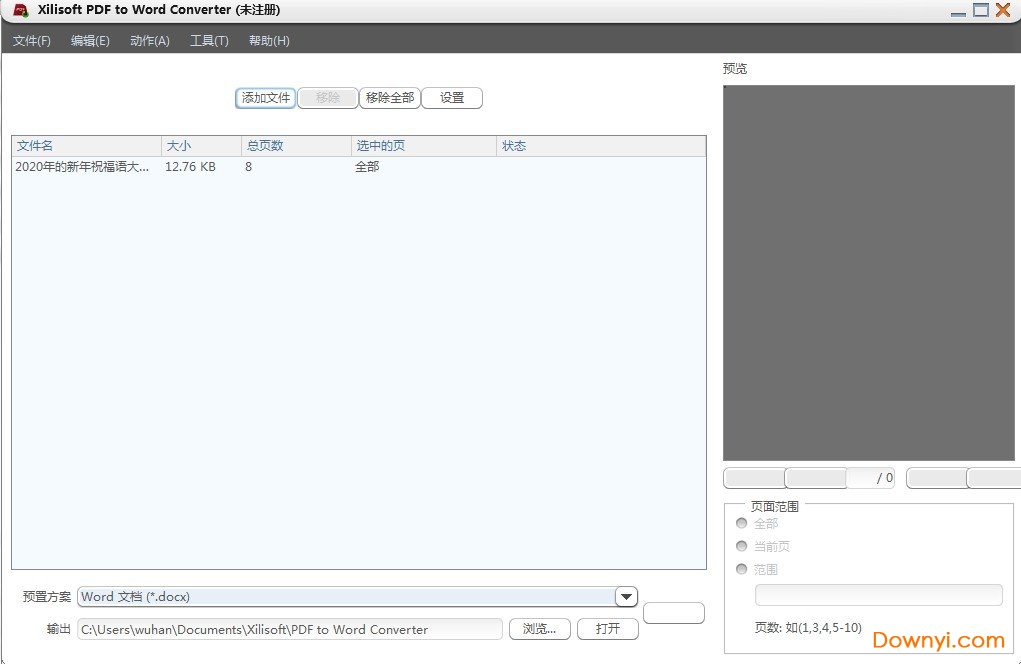The height and width of the screenshot is (664, 1021).
Task: Close the converter window with the X icon
Action: point(1002,10)
